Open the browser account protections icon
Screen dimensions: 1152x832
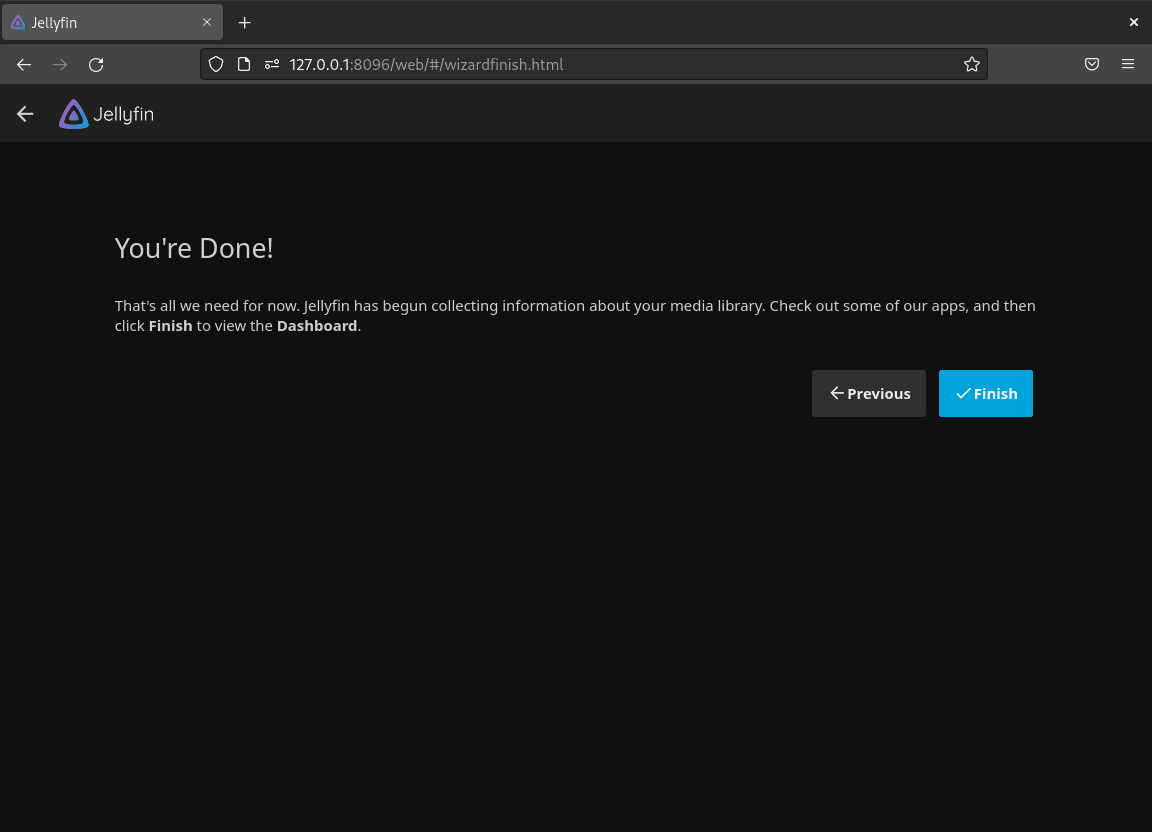click(1092, 64)
